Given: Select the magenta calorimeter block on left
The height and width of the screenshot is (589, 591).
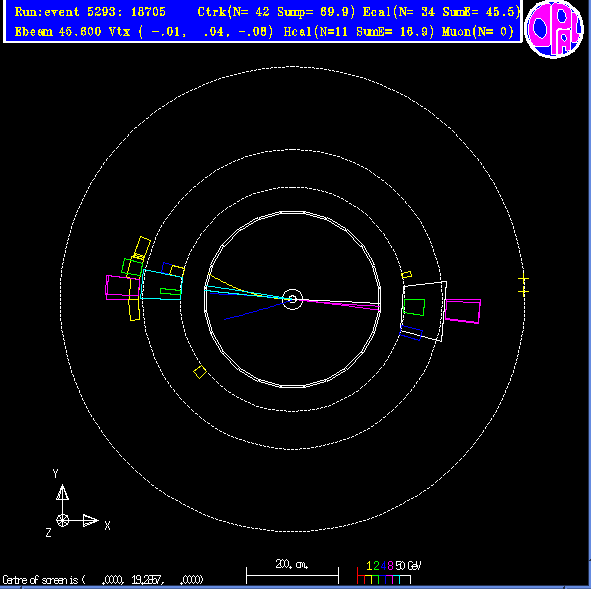Looking at the screenshot, I should 123,288.
